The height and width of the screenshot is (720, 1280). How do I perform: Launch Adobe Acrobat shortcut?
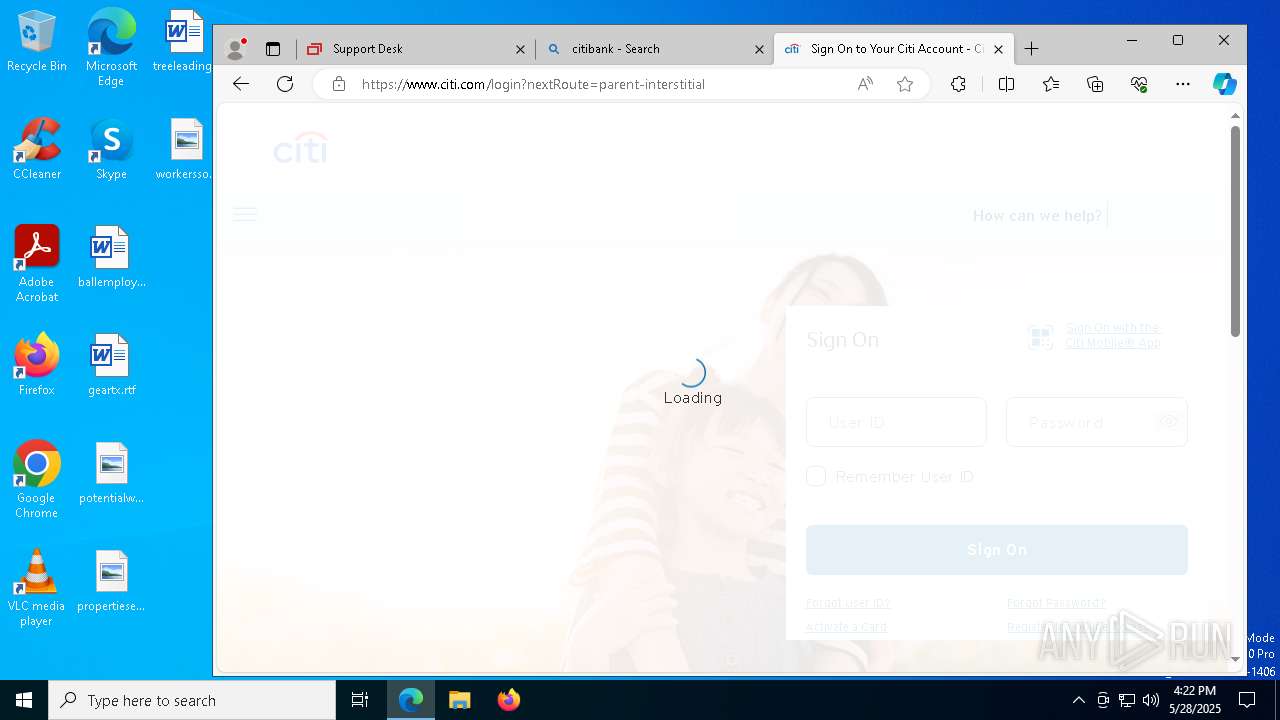coord(37,264)
